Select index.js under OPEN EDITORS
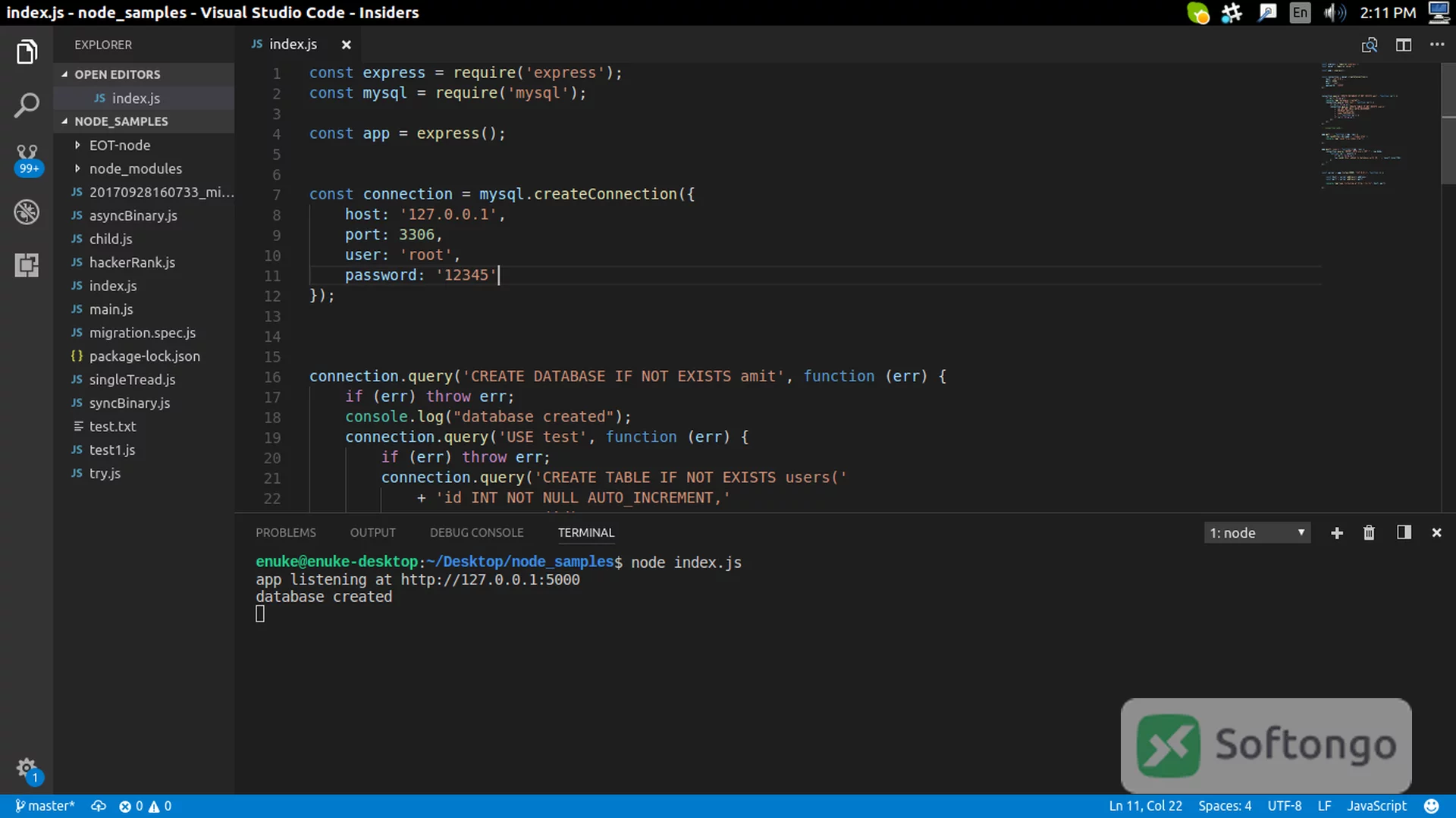Viewport: 1456px width, 818px height. [144, 98]
